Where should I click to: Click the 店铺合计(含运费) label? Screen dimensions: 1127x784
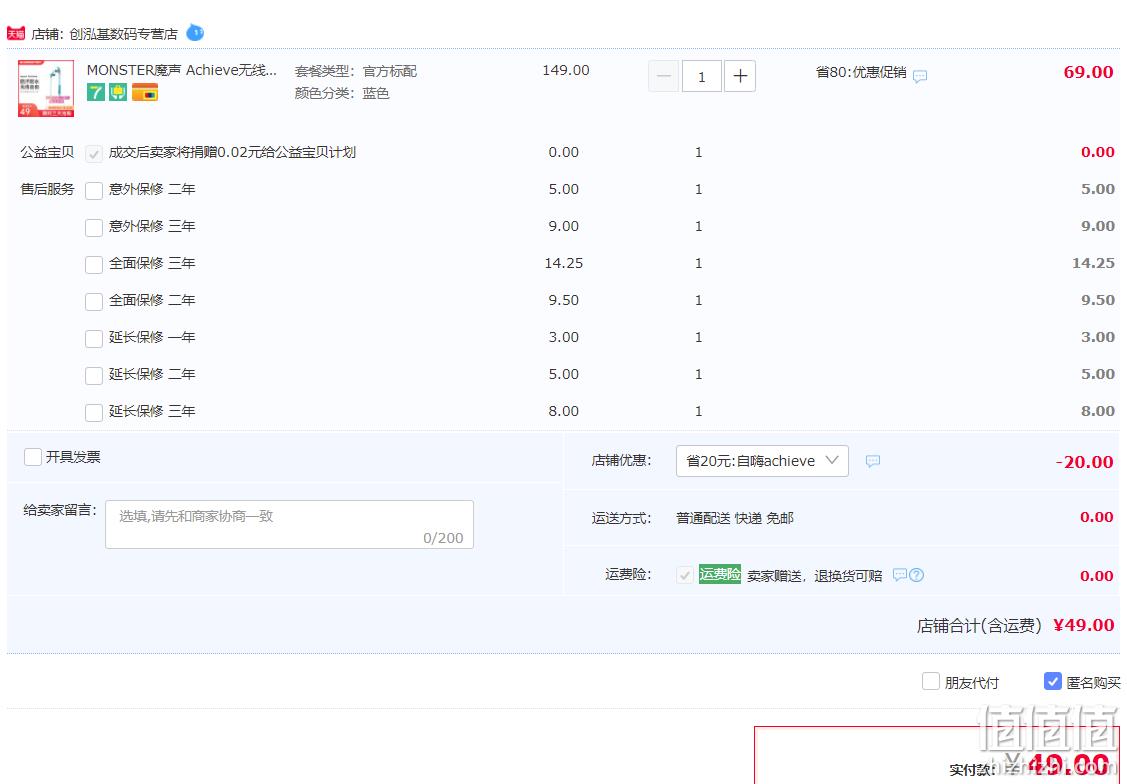click(979, 626)
